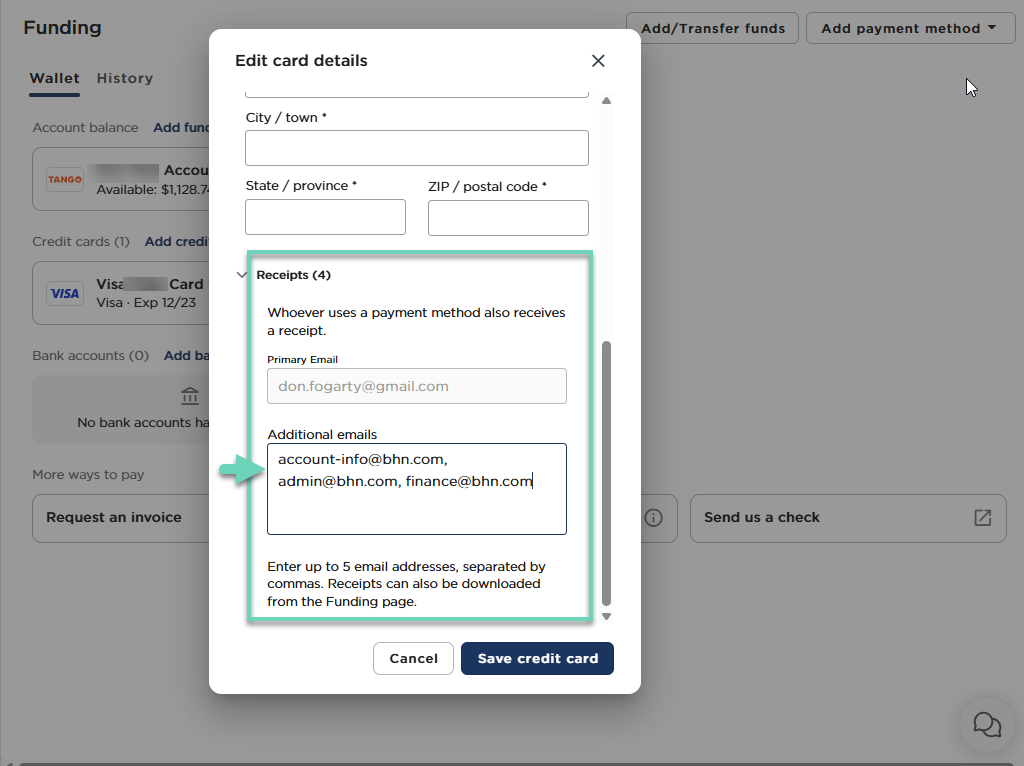The height and width of the screenshot is (766, 1024).
Task: Click the Visa card logo icon
Action: [x=65, y=294]
